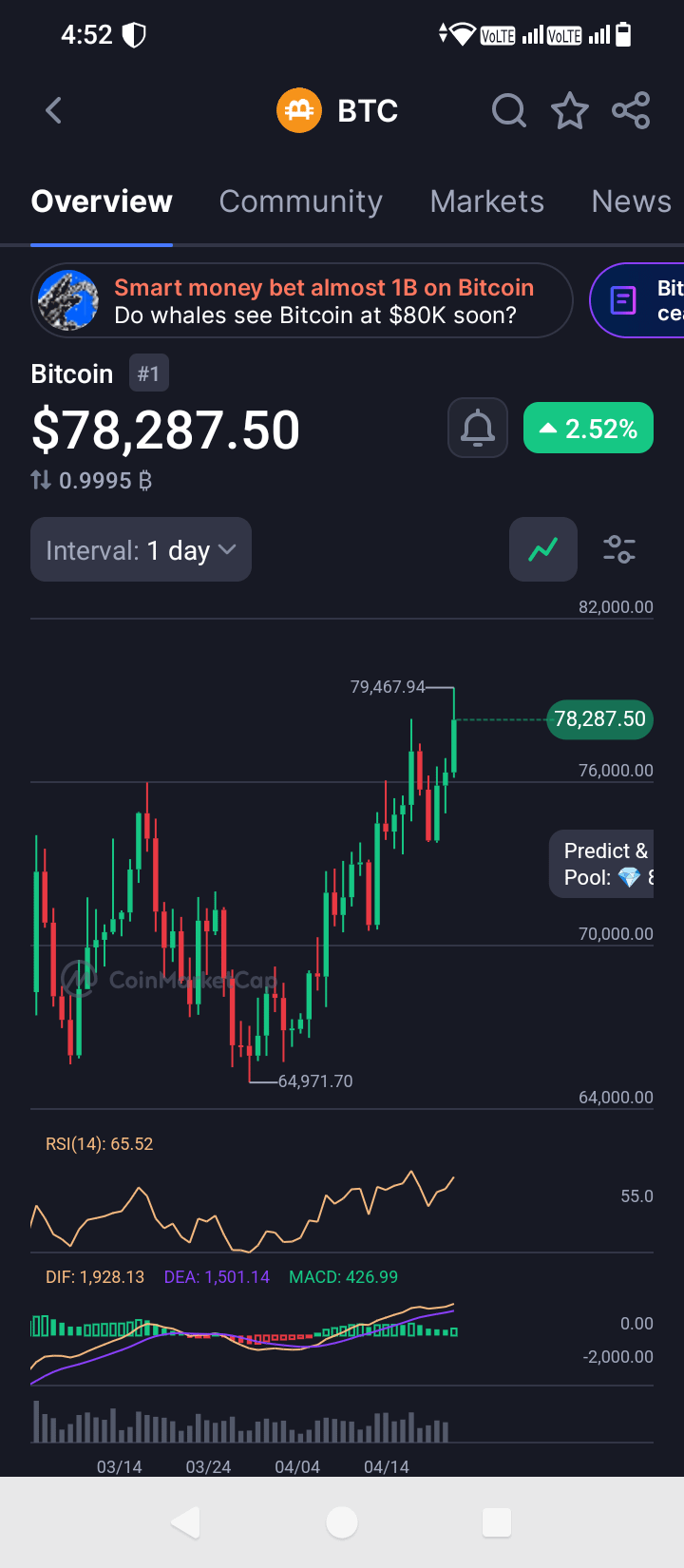Viewport: 684px width, 1568px height.
Task: Expand the Interval 1 day dropdown
Action: [141, 550]
